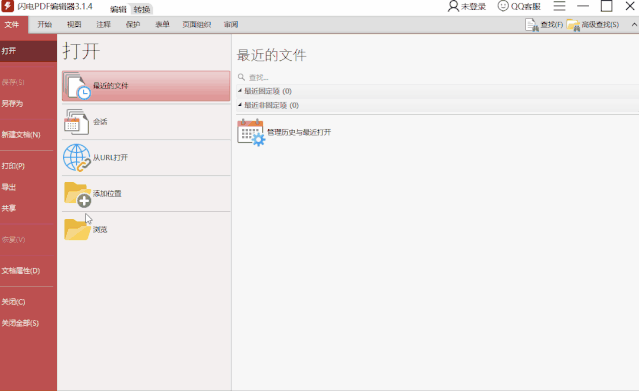
Task: Switch to the 注释 ribbon tab
Action: (103, 24)
